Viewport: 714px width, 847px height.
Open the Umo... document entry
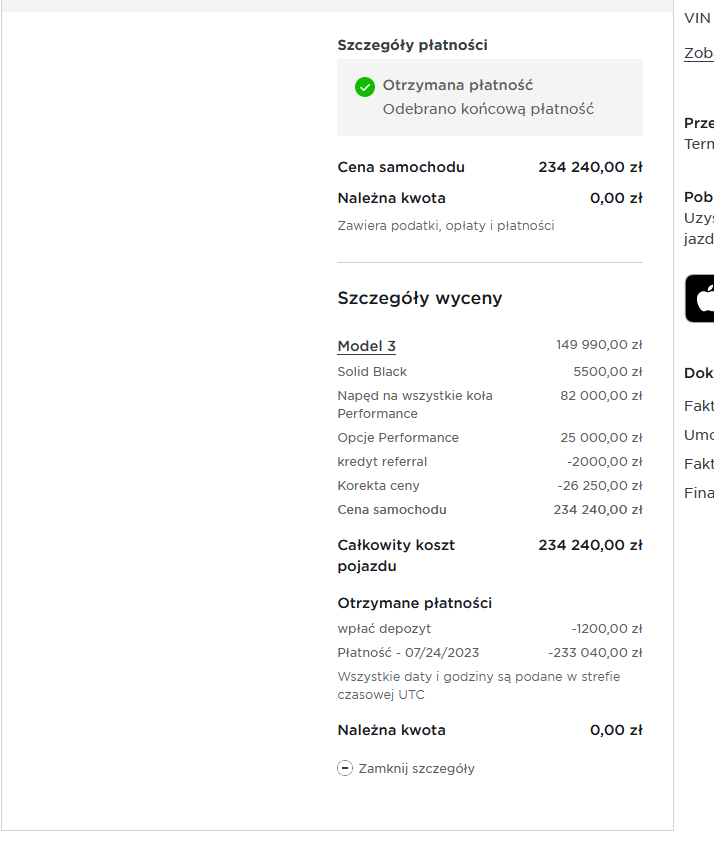click(x=698, y=435)
